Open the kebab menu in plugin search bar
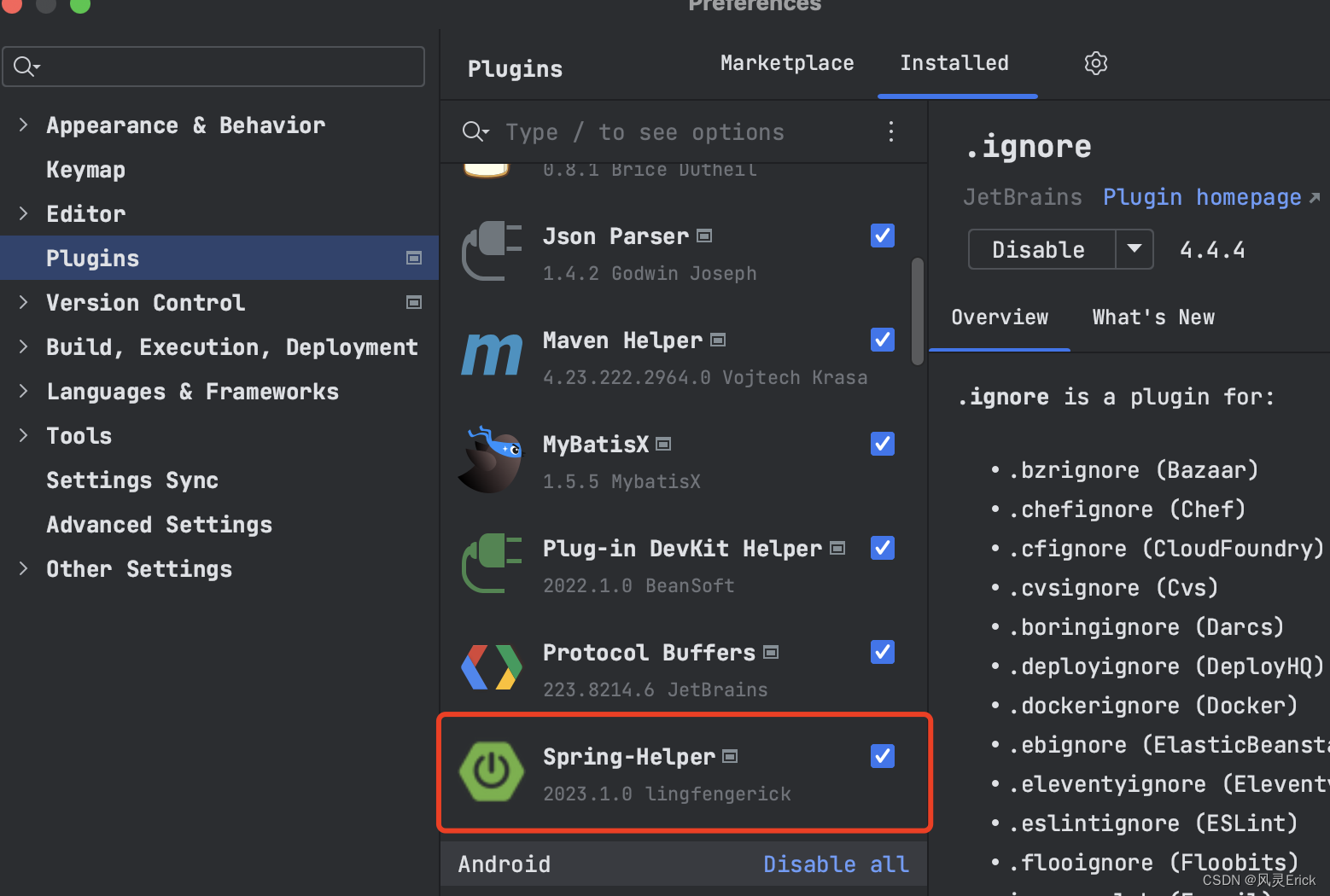Viewport: 1330px width, 896px height. click(891, 131)
